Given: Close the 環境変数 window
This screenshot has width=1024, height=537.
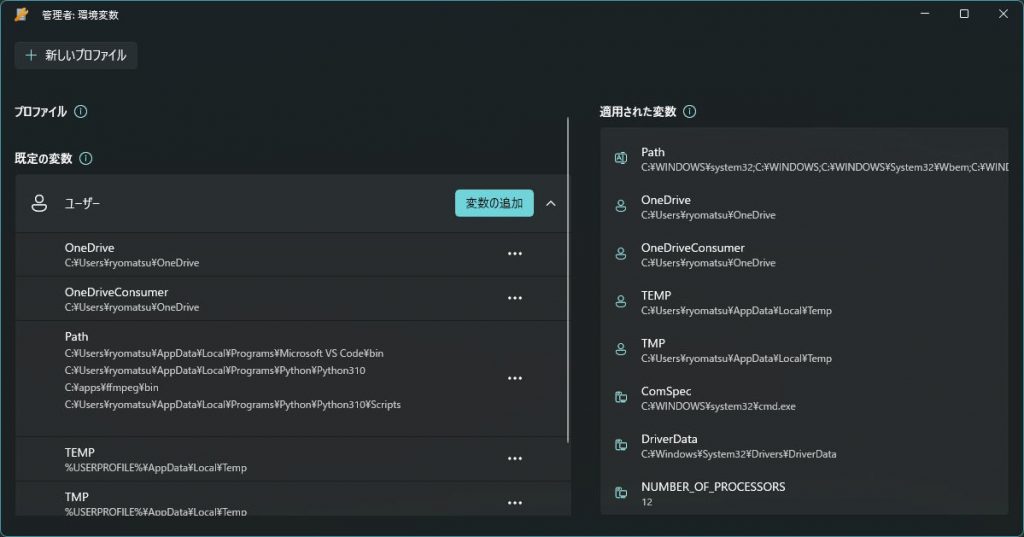Looking at the screenshot, I should click(x=1003, y=14).
